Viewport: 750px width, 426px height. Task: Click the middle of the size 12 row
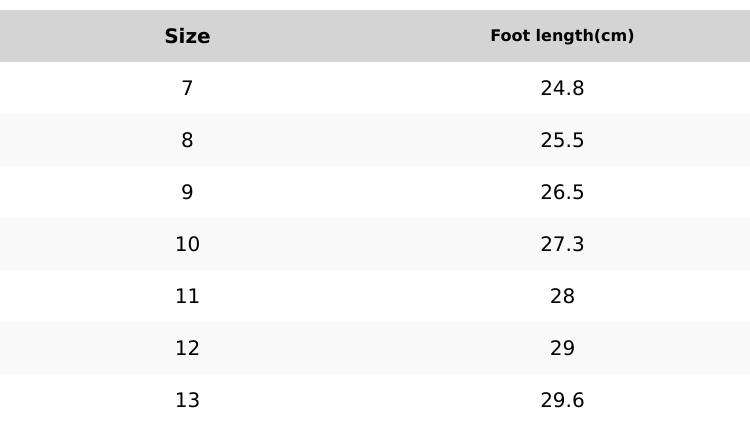tap(375, 348)
